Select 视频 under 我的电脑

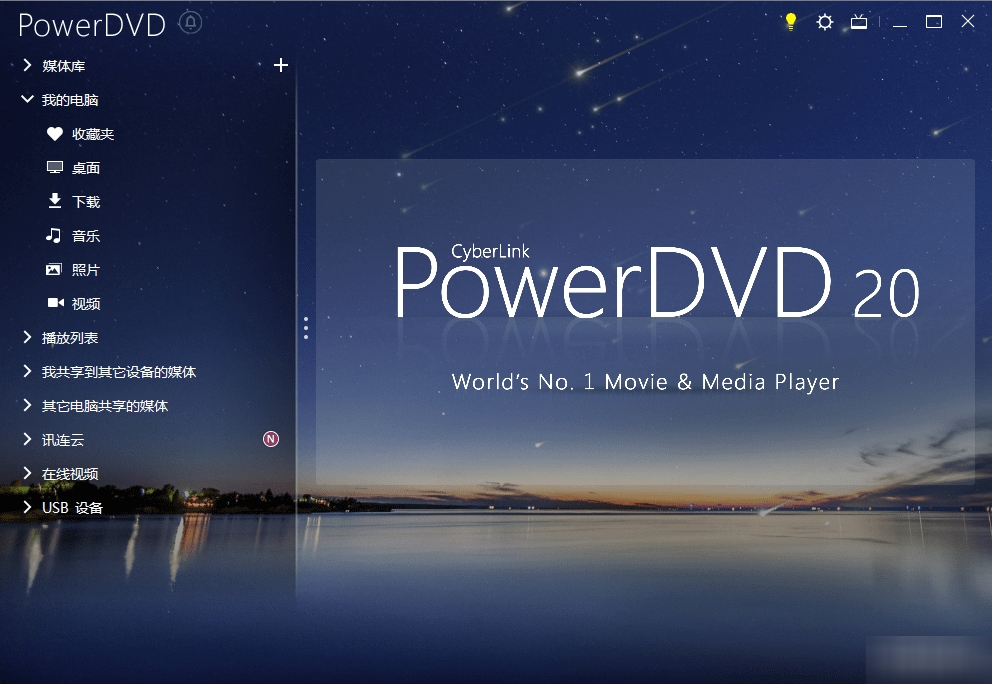tap(85, 304)
